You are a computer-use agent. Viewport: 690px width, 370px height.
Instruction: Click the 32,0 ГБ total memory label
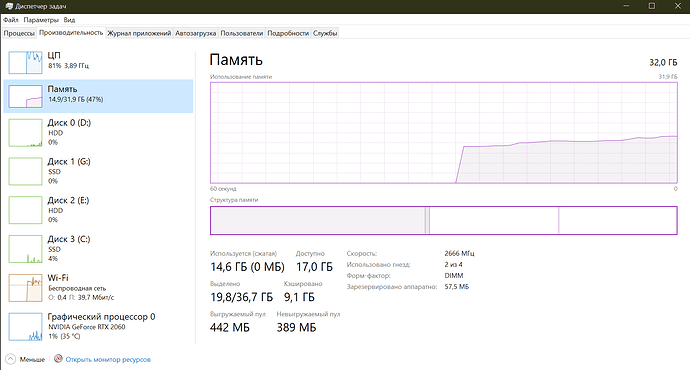tap(663, 62)
